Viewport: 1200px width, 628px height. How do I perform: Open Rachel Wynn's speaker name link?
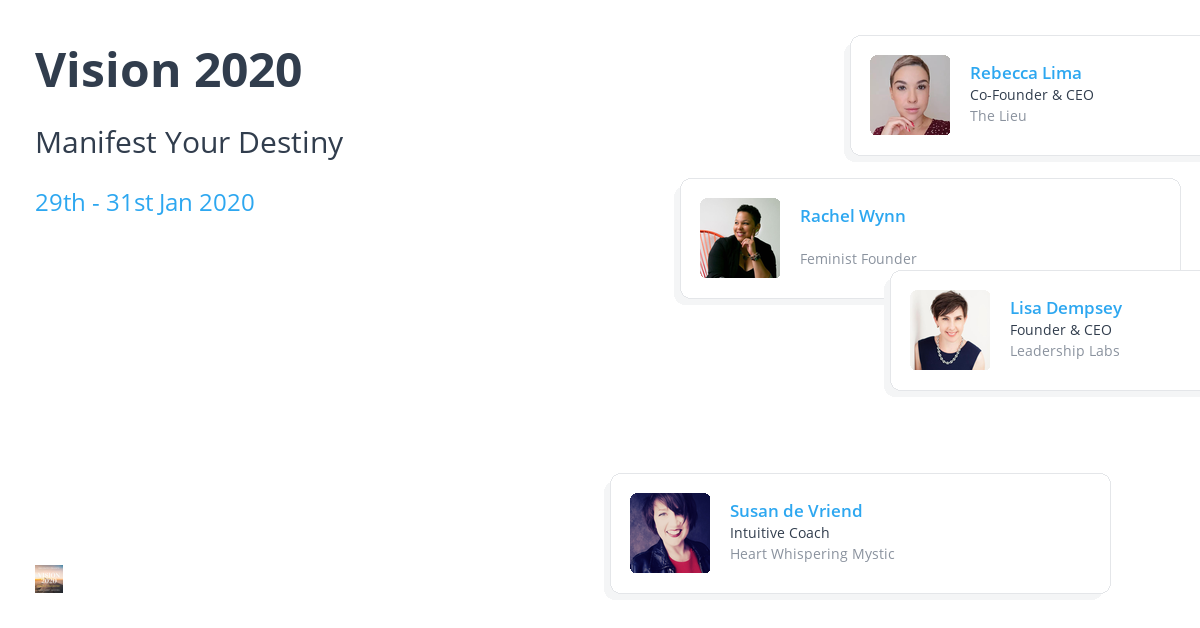(852, 216)
